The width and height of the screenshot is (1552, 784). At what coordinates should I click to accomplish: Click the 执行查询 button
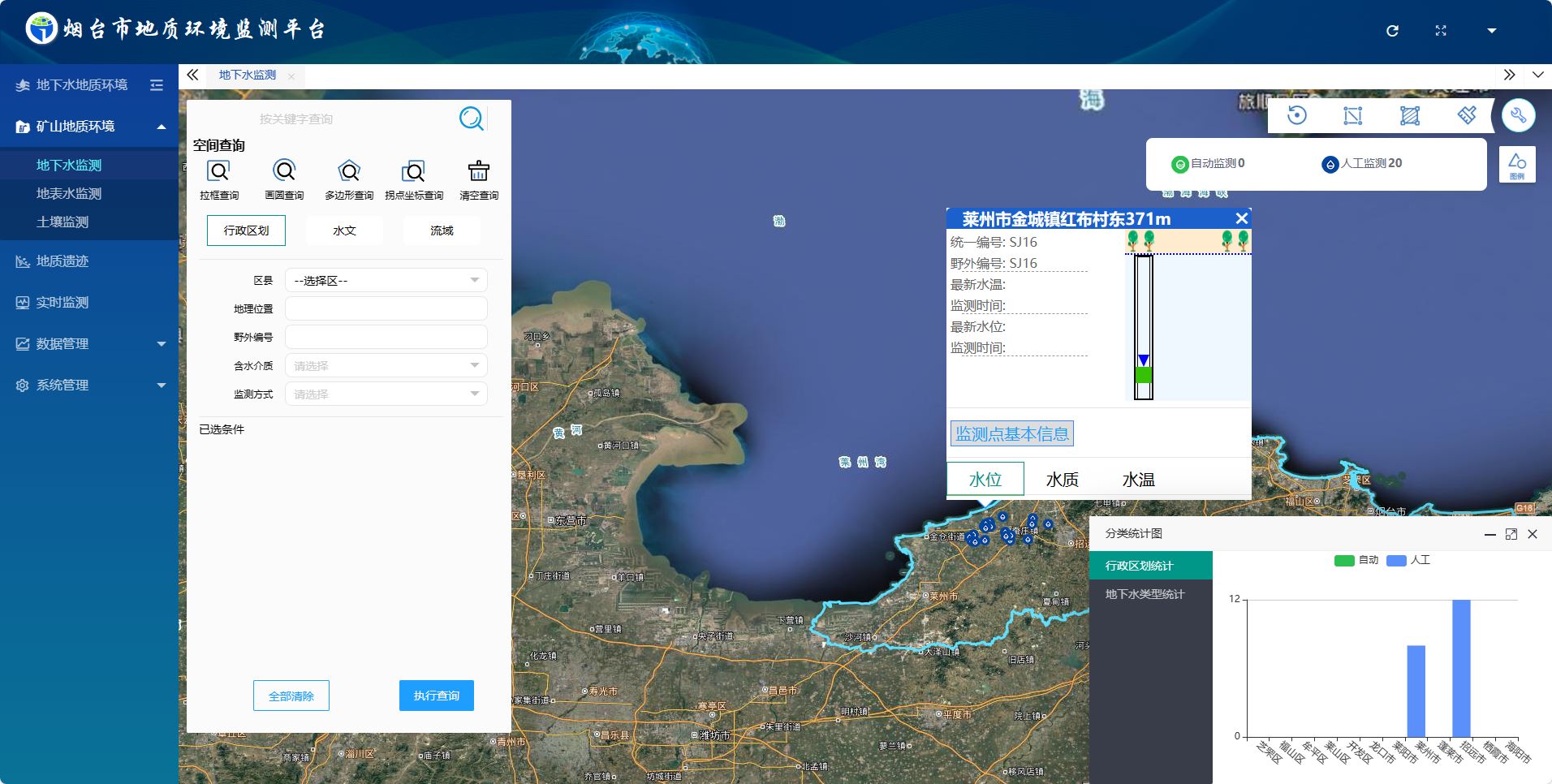(x=437, y=696)
